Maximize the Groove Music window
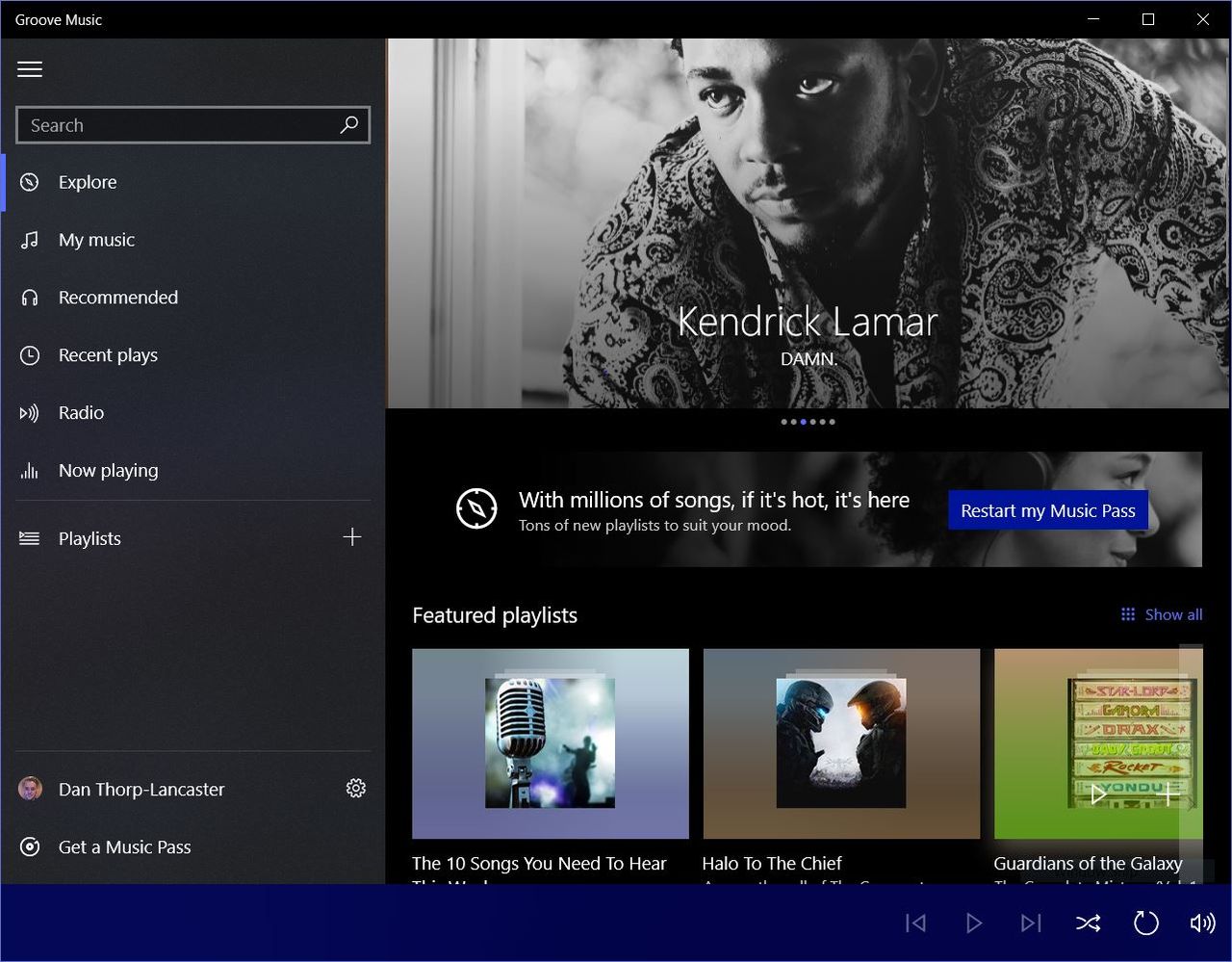 pos(1148,19)
